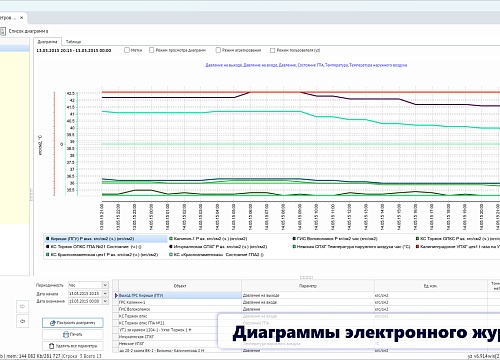Viewport: 500px width, 360px height.
Task: Click the printer icon on the 'Печать' button
Action: [x=66, y=334]
